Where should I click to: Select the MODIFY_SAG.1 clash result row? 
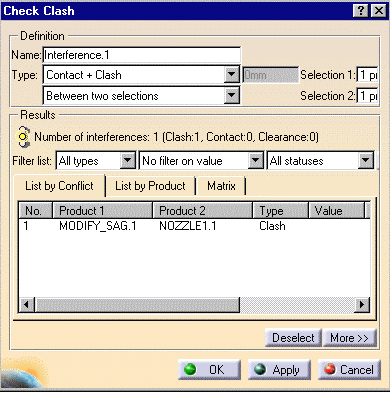[194, 226]
